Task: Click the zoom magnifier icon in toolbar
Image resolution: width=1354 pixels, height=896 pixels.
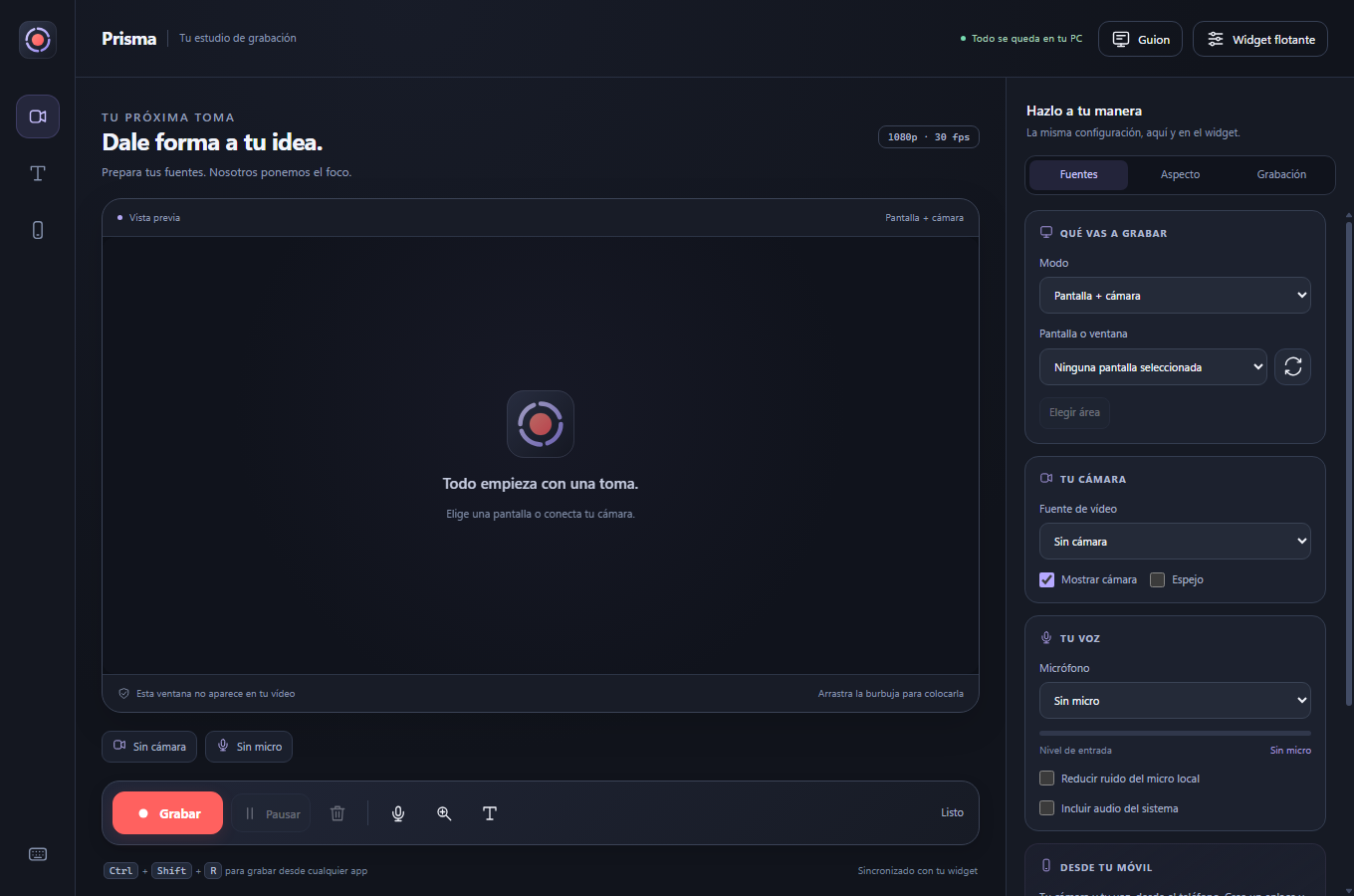Action: pos(444,813)
